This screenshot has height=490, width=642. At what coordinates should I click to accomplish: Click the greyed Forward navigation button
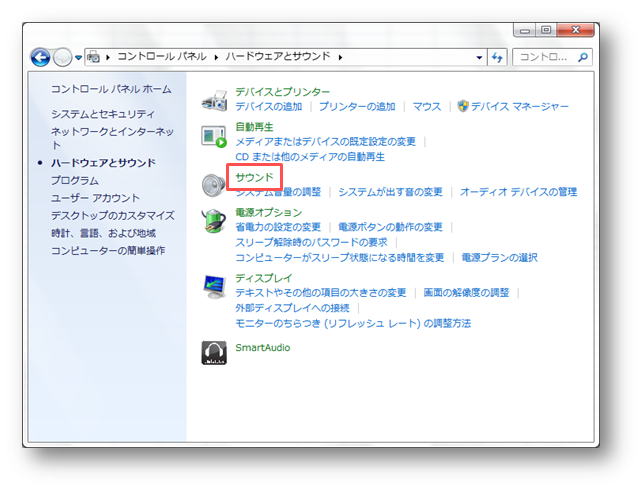(62, 57)
